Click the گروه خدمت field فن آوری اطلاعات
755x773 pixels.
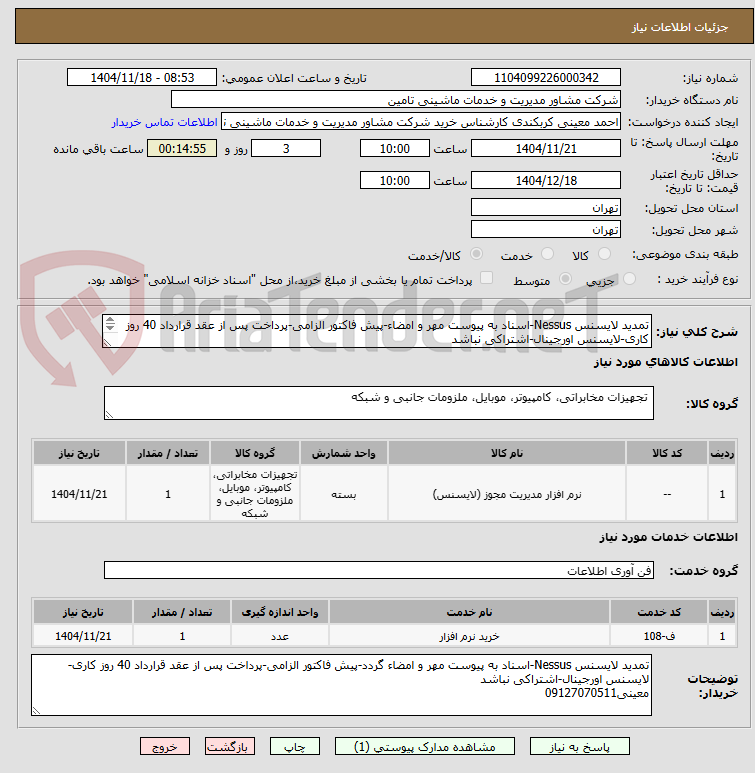tap(379, 570)
